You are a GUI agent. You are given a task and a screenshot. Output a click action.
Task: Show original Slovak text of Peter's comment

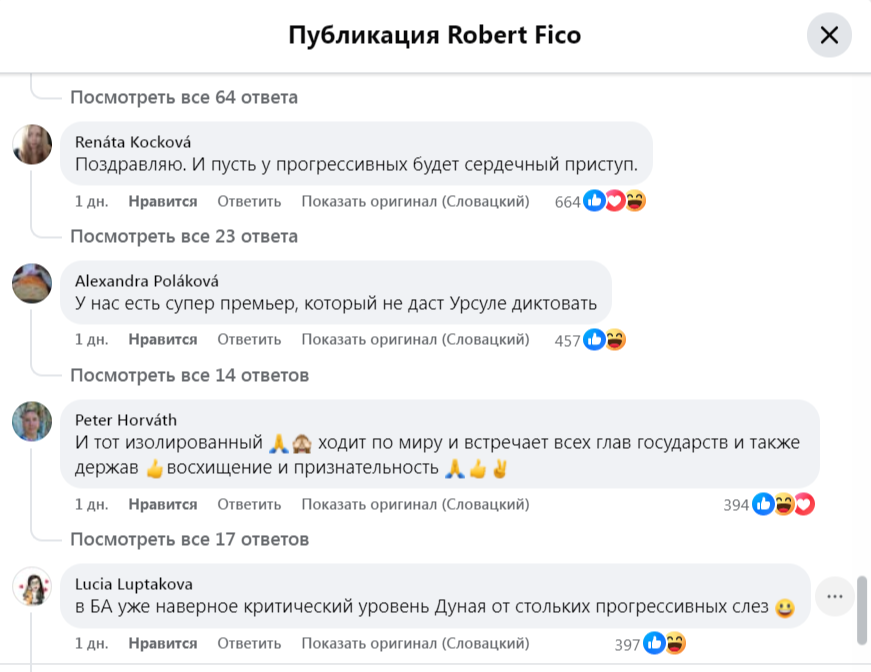tap(415, 504)
